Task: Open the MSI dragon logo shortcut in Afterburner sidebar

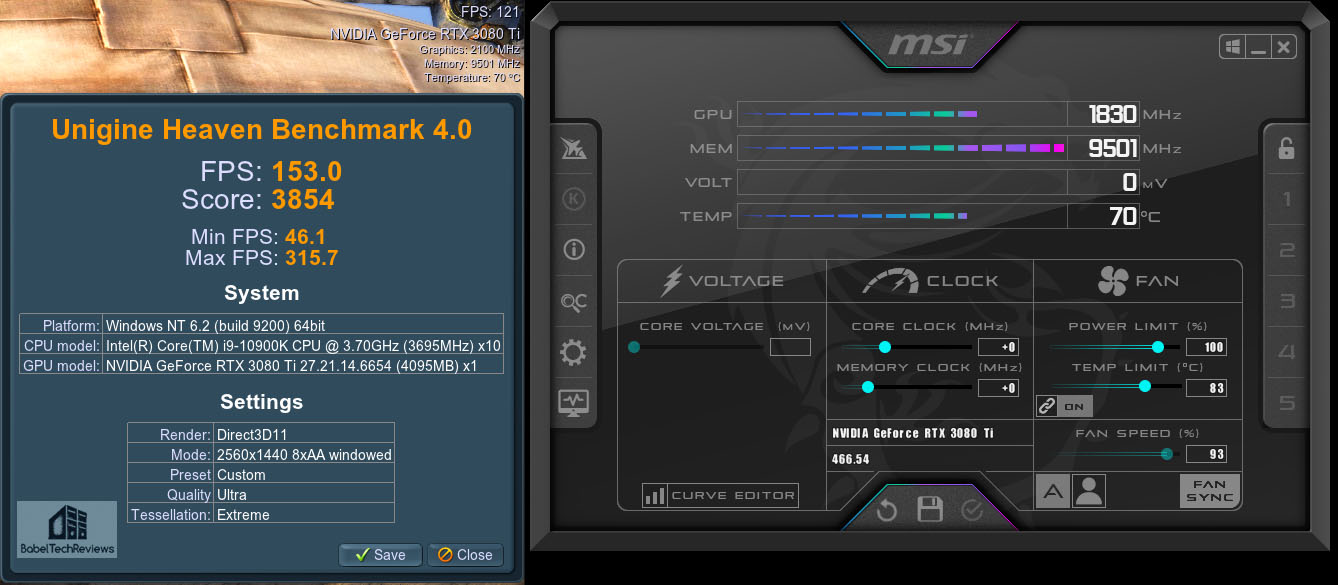Action: (x=574, y=149)
